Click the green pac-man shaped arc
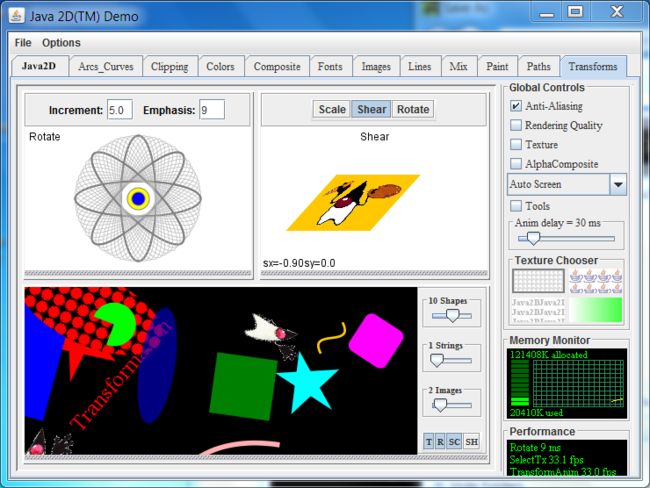Image resolution: width=650 pixels, height=488 pixels. [118, 325]
